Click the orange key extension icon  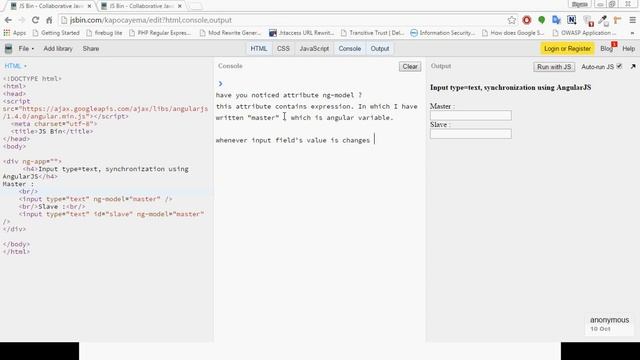pos(617,20)
